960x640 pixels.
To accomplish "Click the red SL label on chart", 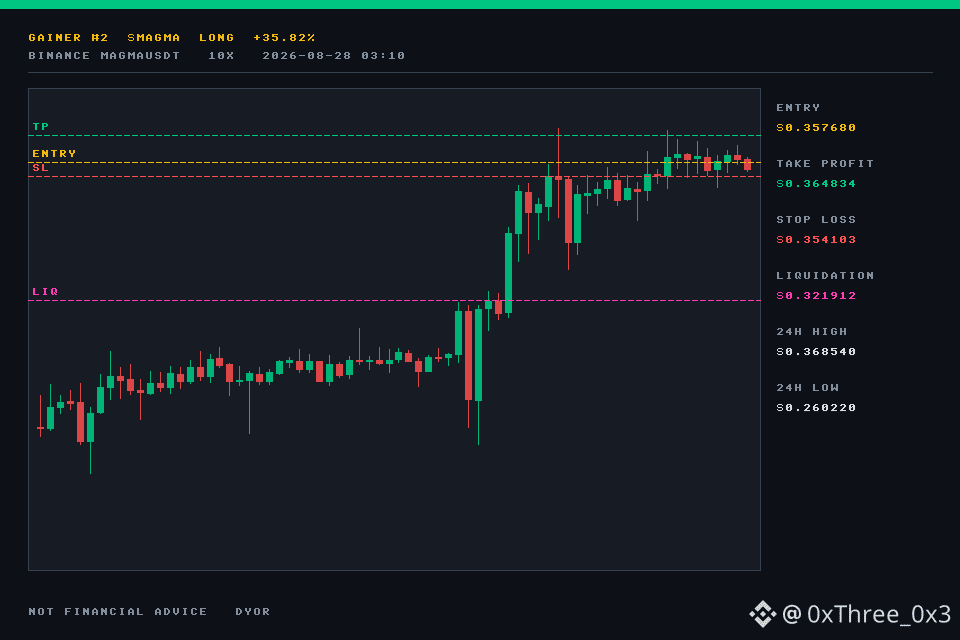I will pyautogui.click(x=40, y=168).
